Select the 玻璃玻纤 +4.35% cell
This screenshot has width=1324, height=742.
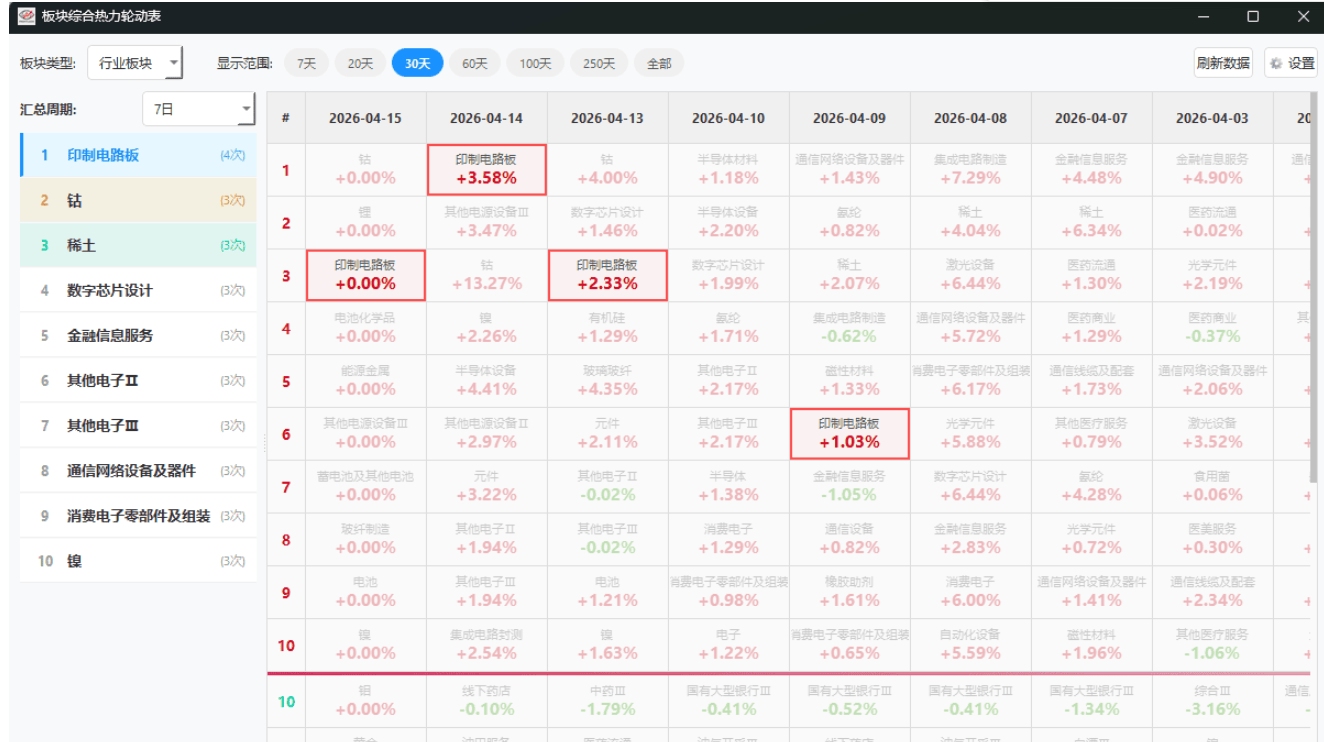608,381
